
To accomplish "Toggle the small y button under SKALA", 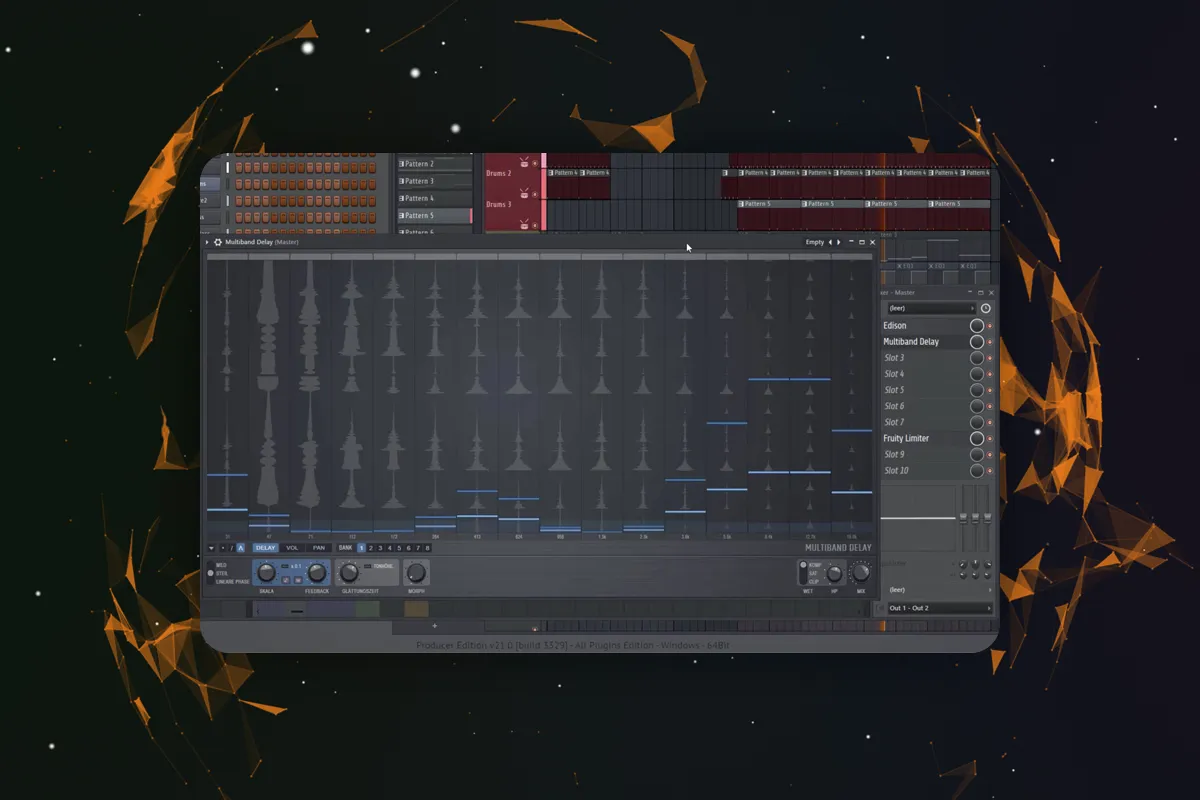I will pos(285,580).
